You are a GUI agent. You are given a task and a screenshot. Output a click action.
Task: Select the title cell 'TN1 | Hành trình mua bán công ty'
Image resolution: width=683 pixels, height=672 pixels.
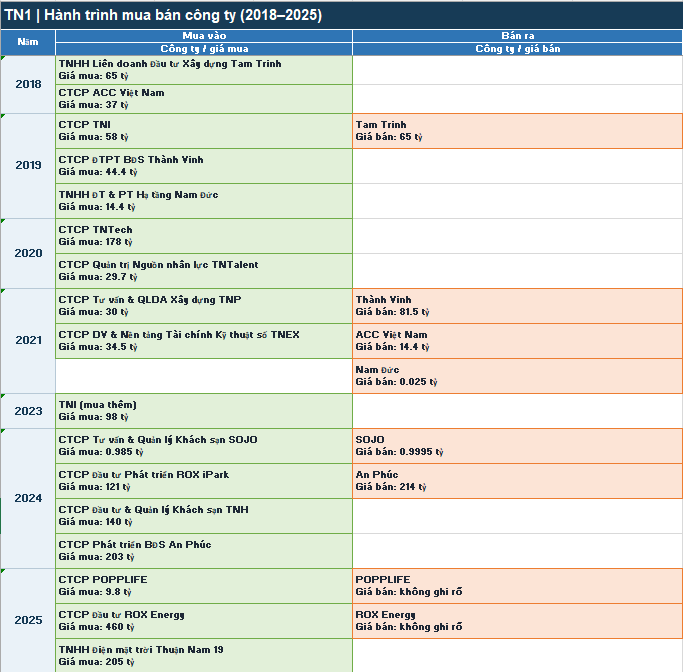click(x=342, y=15)
